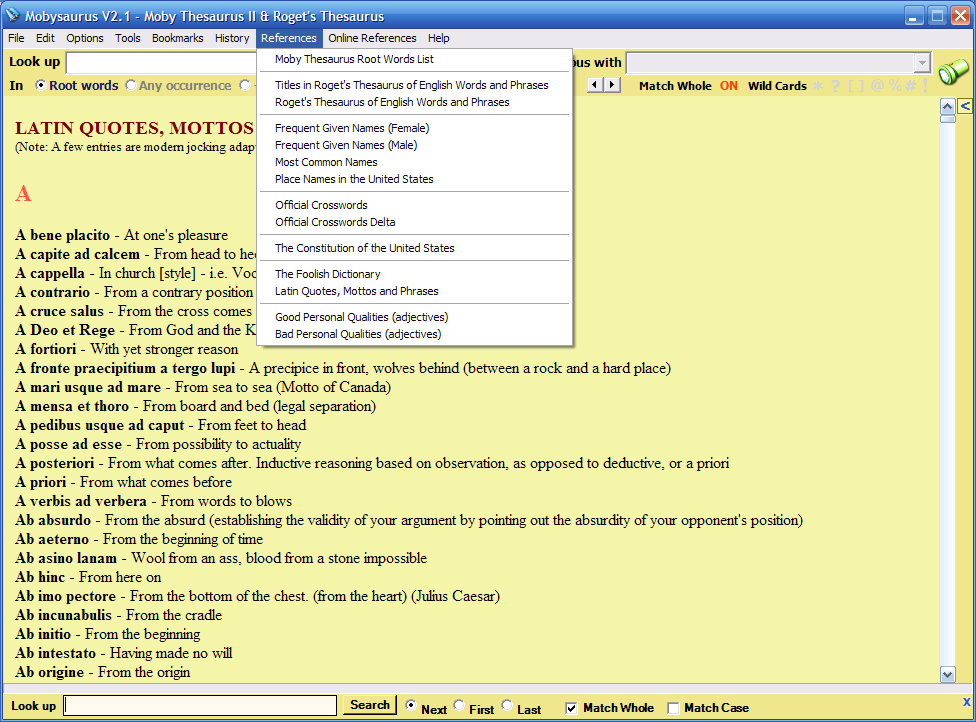Open The Foolish Dictionary
Viewport: 976px width, 722px height.
click(415, 274)
